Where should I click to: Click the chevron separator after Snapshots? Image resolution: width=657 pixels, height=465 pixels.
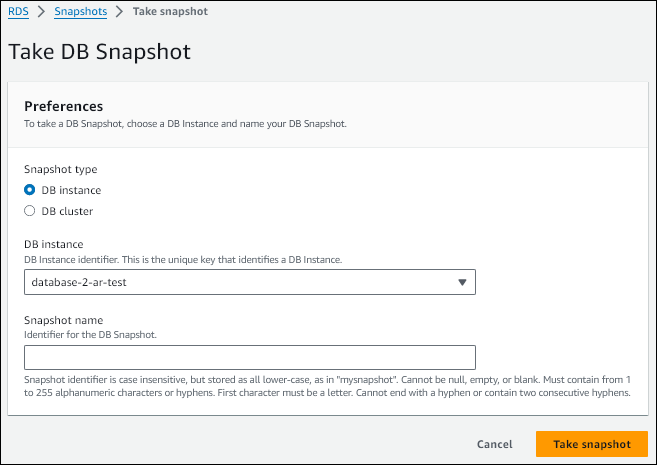[119, 9]
